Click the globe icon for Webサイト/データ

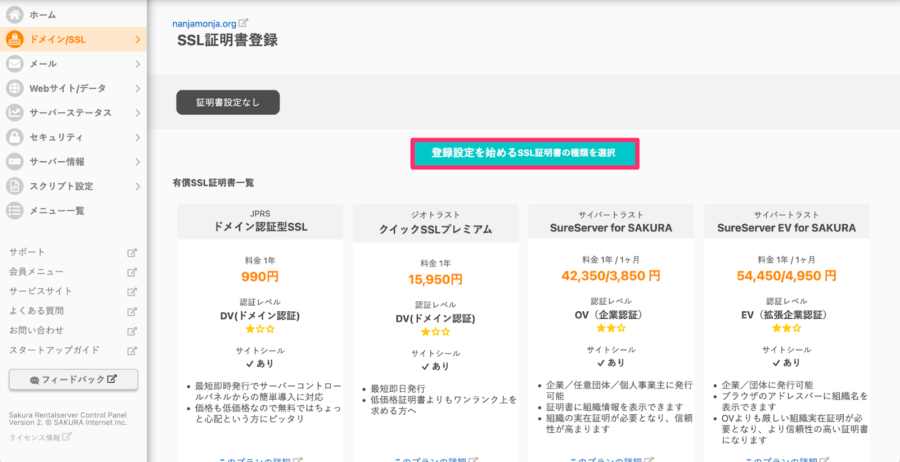pyautogui.click(x=15, y=88)
